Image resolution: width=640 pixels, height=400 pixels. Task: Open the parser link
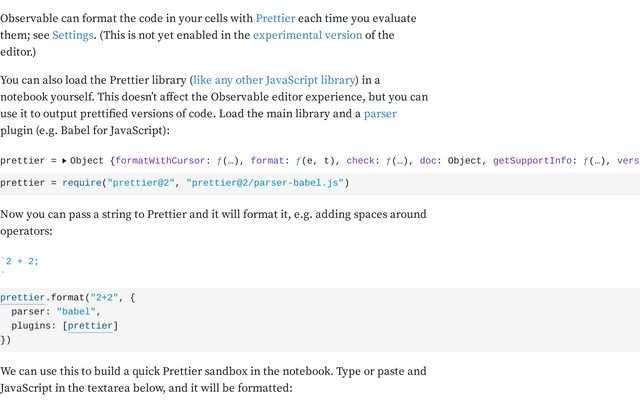click(x=380, y=113)
